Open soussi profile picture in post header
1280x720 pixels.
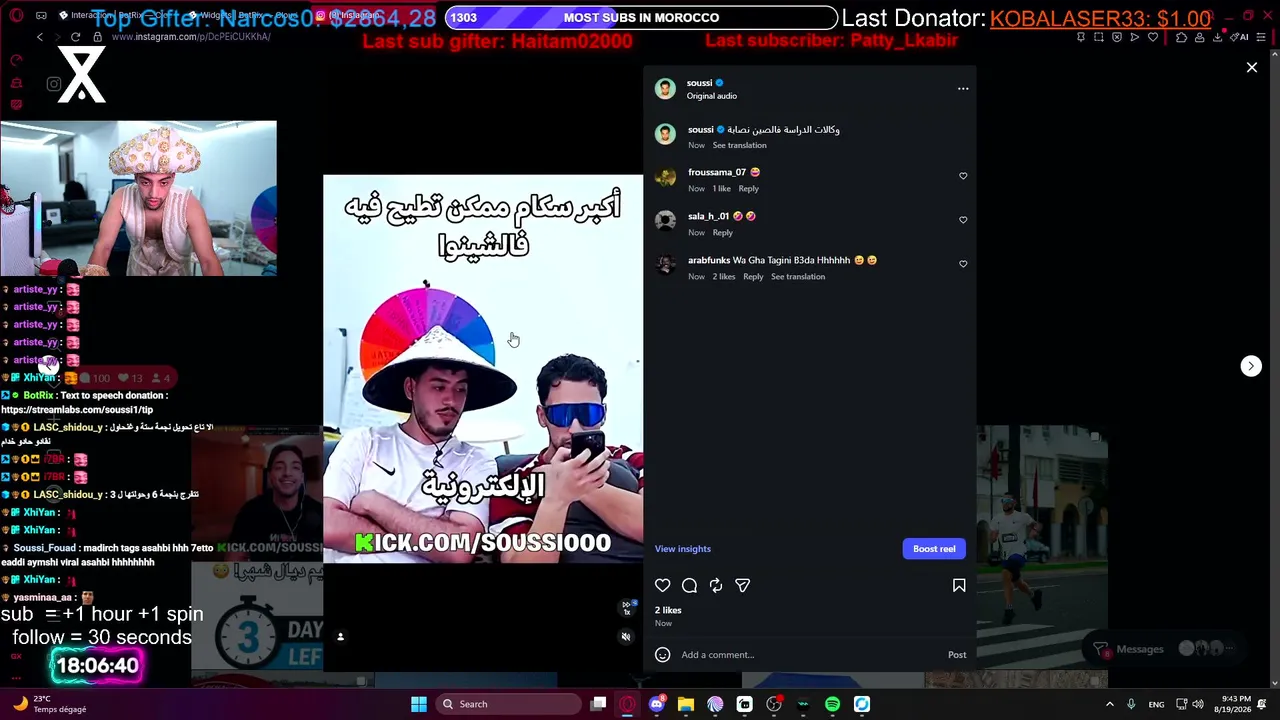(665, 89)
